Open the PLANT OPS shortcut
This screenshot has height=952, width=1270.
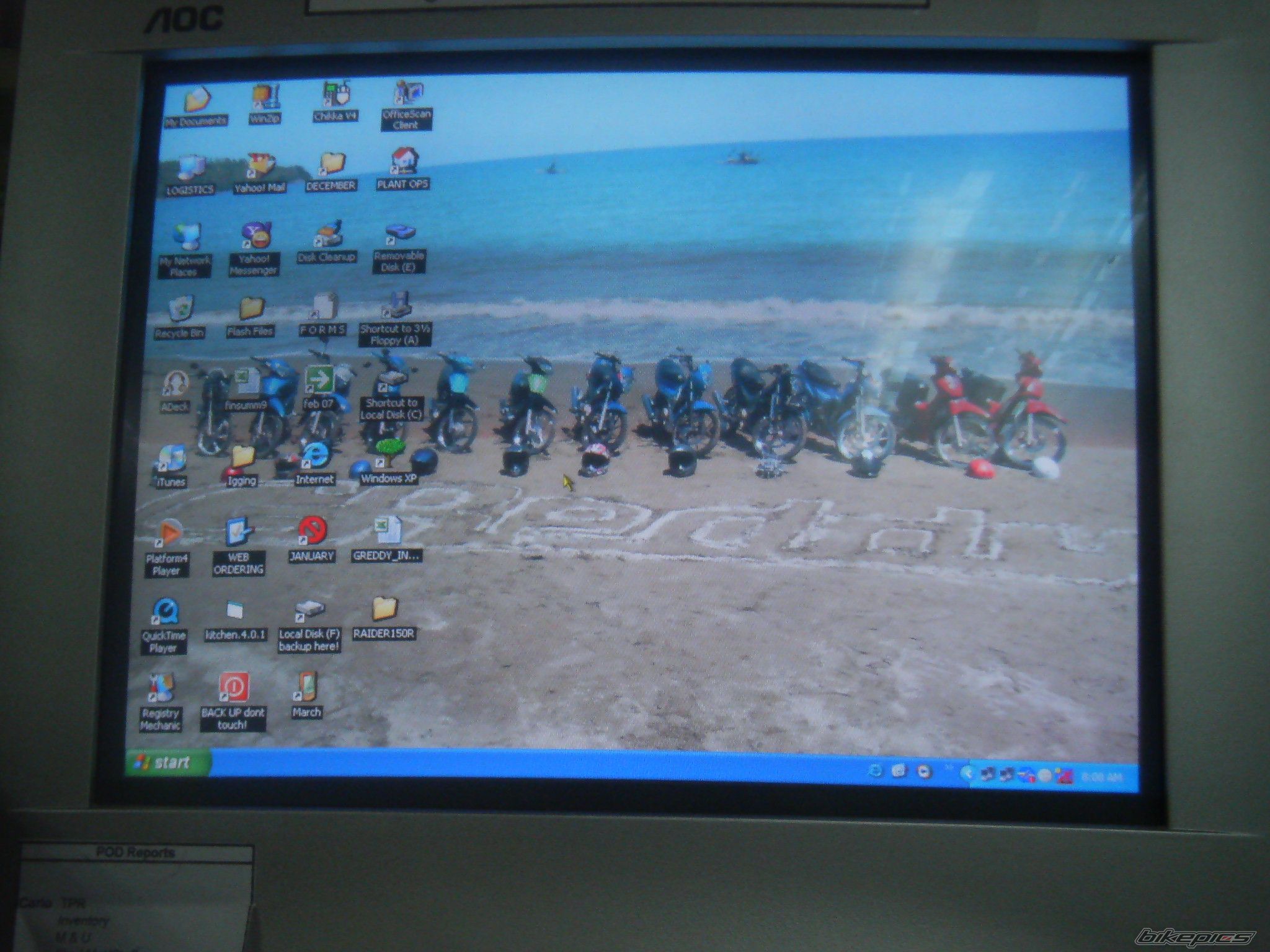click(403, 162)
